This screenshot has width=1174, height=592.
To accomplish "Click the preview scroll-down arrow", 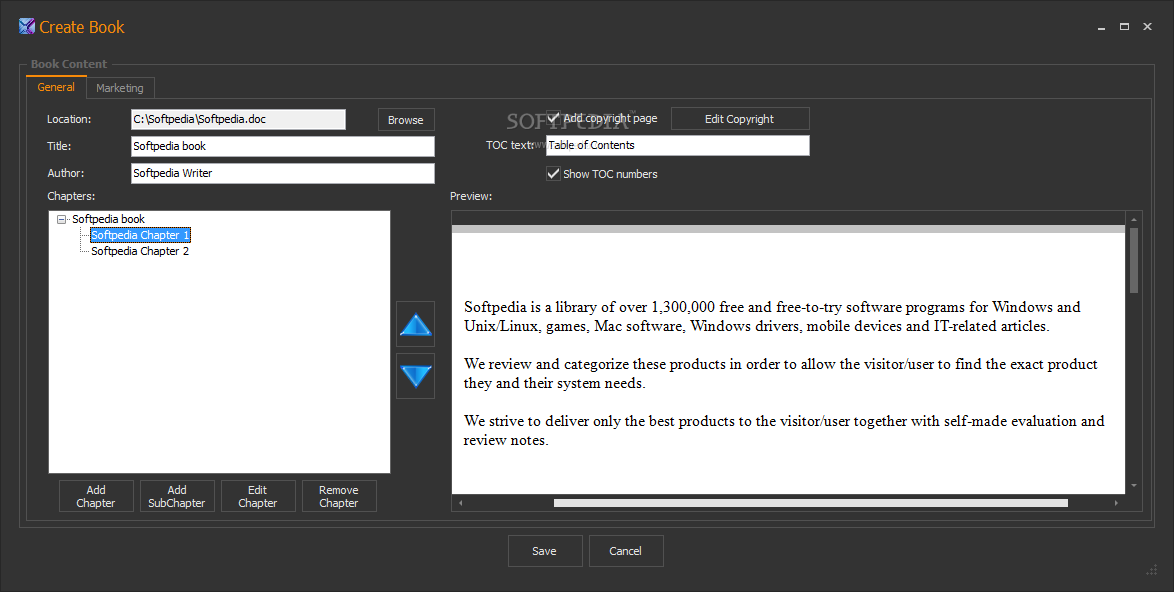I will [1134, 486].
